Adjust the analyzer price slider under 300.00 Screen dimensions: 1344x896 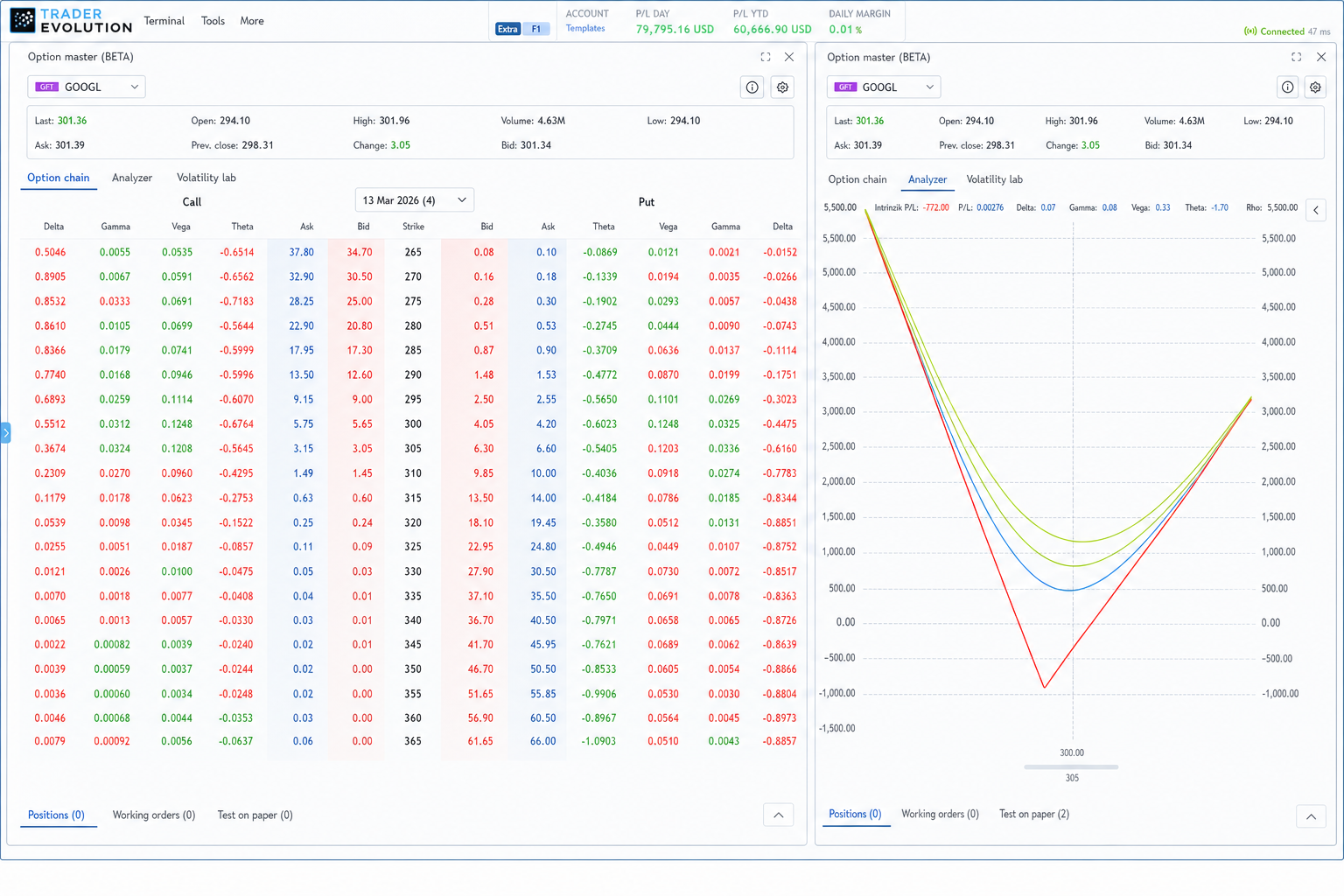pos(1071,767)
